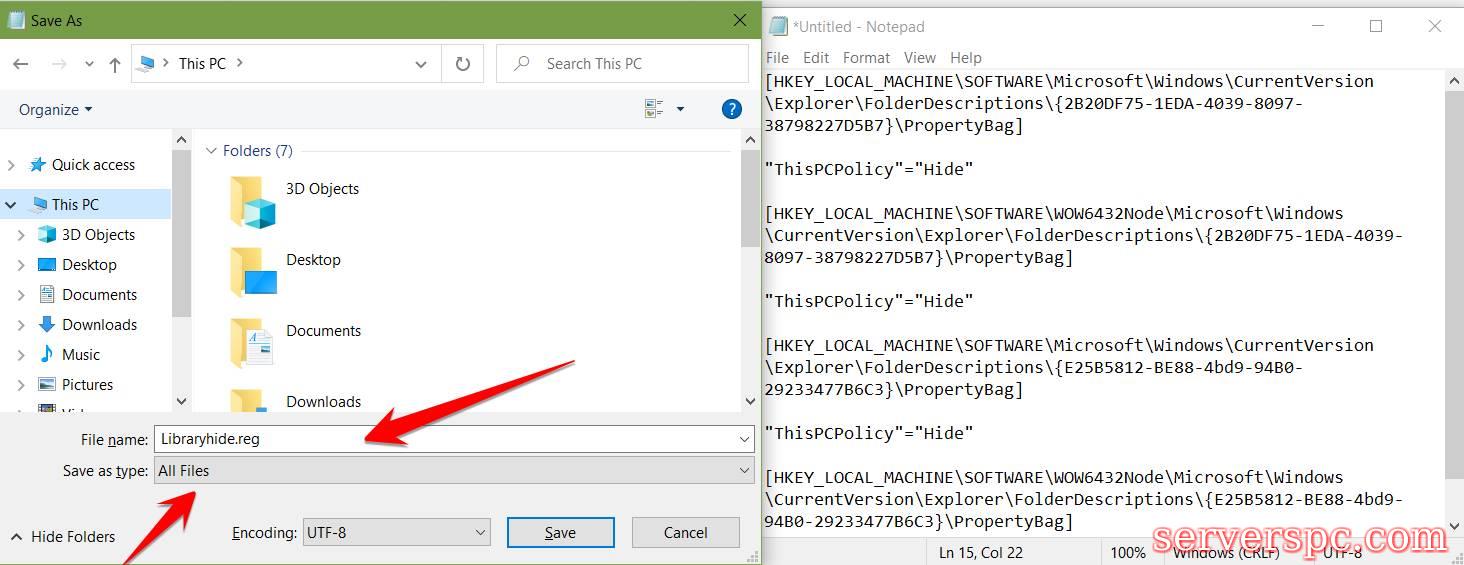Viewport: 1464px width, 565px height.
Task: Select Music in the navigation tree
Action: (x=81, y=355)
